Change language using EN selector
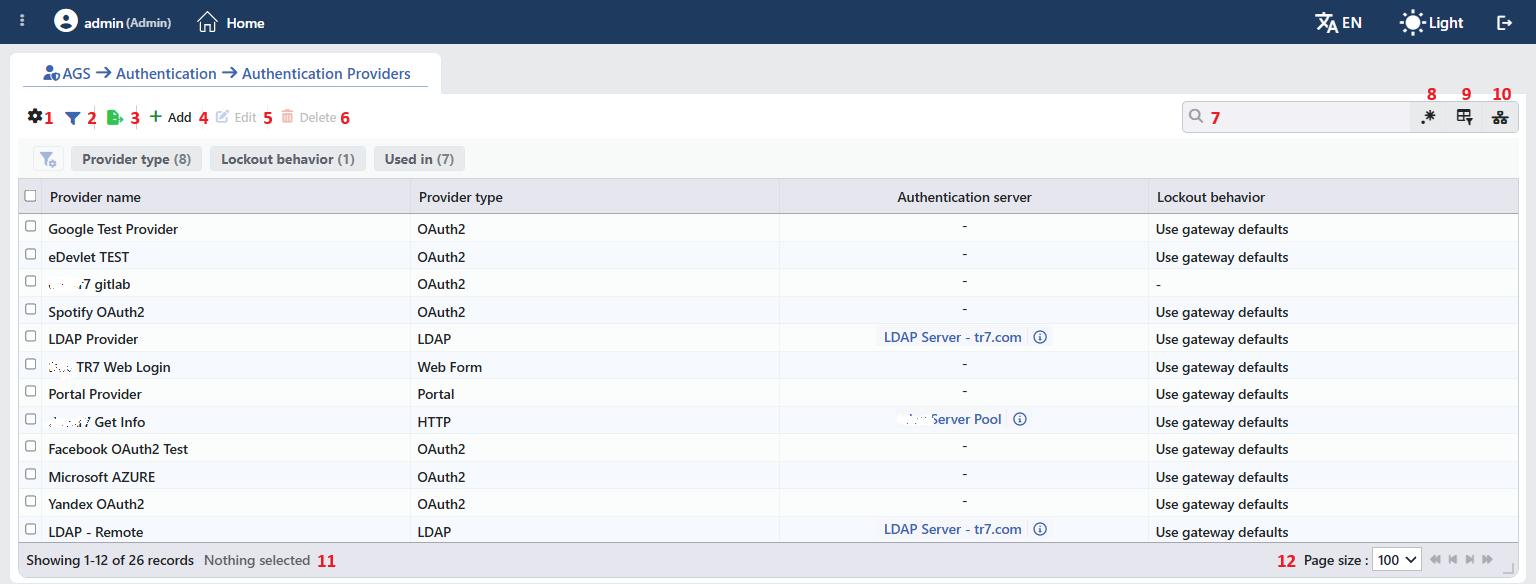The image size is (1536, 584). point(1338,22)
